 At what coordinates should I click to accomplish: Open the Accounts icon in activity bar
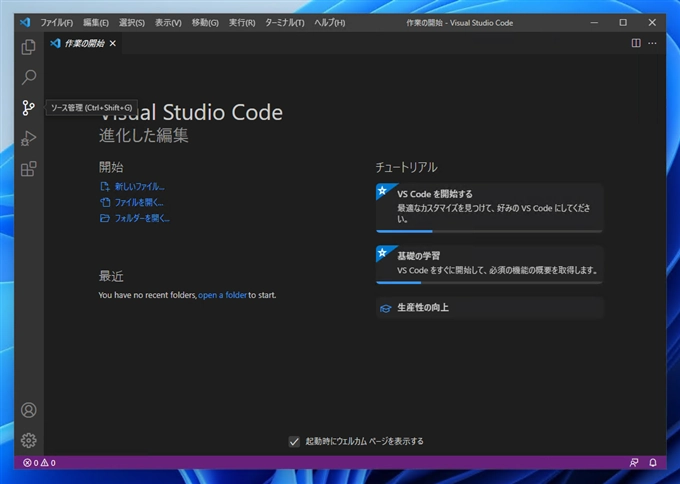29,410
